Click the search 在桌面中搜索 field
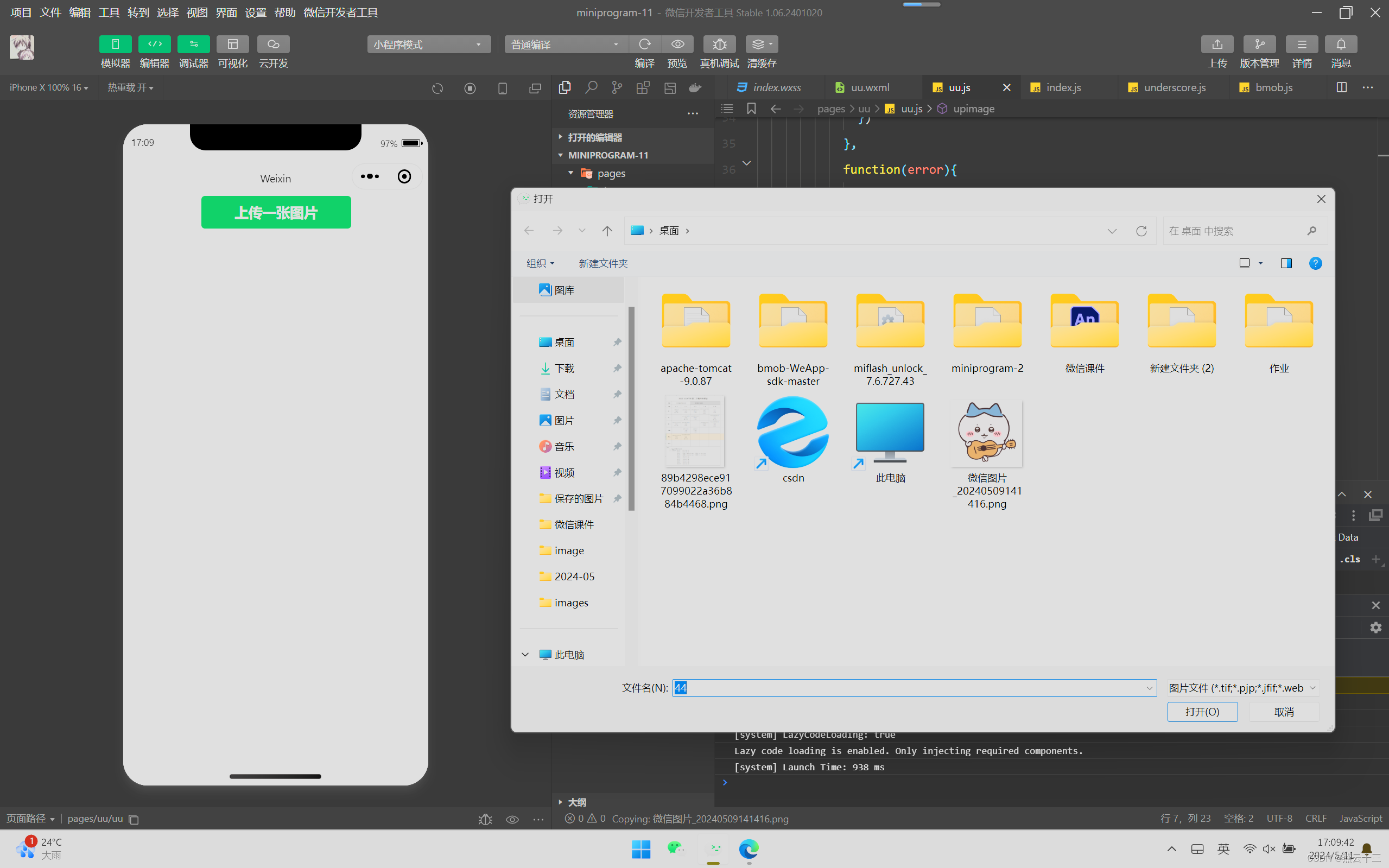Screen dimensions: 1389x868 (1245, 231)
